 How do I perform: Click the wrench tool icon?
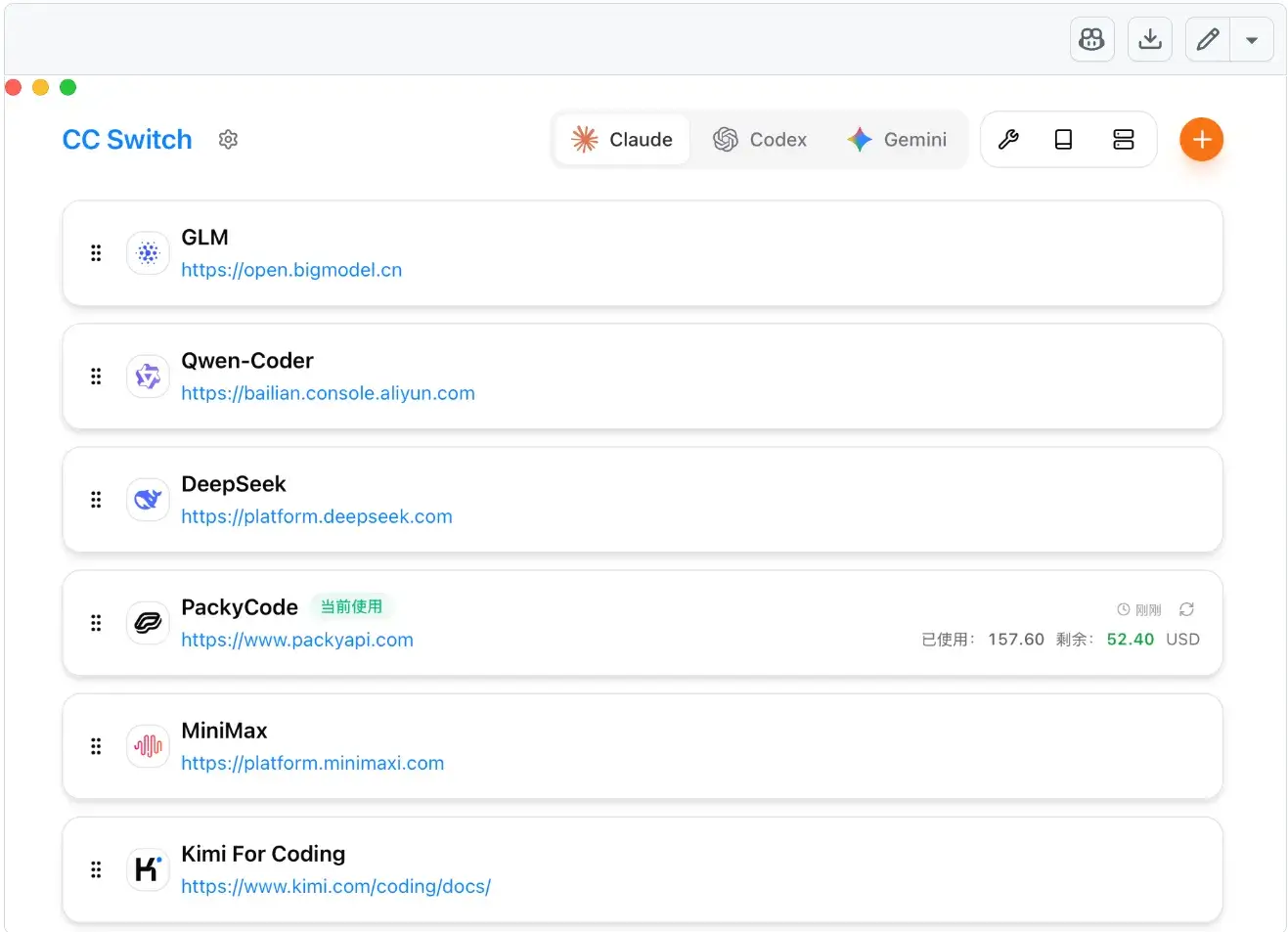pyautogui.click(x=1008, y=140)
